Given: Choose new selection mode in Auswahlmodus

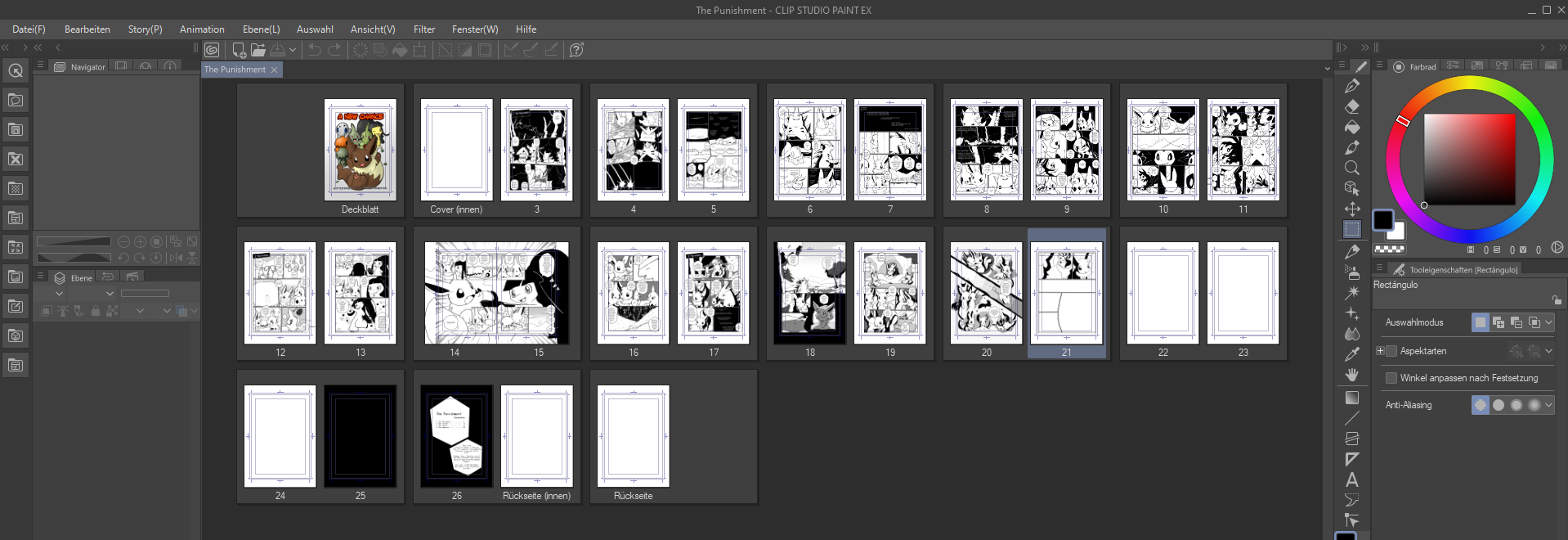Looking at the screenshot, I should (x=1481, y=322).
